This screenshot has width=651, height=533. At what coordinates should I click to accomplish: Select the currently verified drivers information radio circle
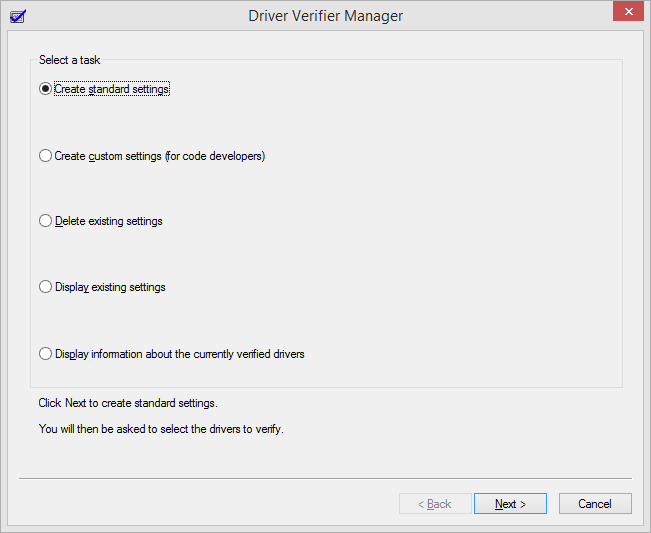45,354
